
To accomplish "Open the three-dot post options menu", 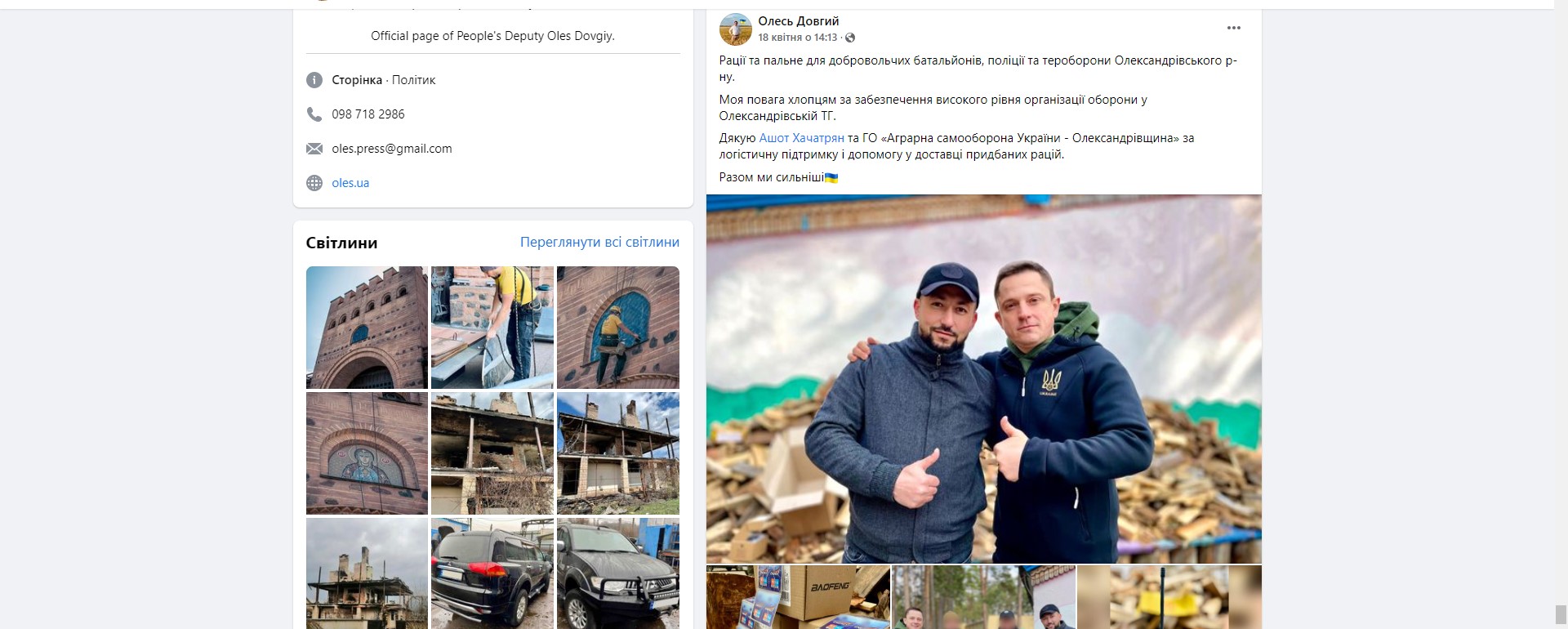I will tap(1233, 28).
